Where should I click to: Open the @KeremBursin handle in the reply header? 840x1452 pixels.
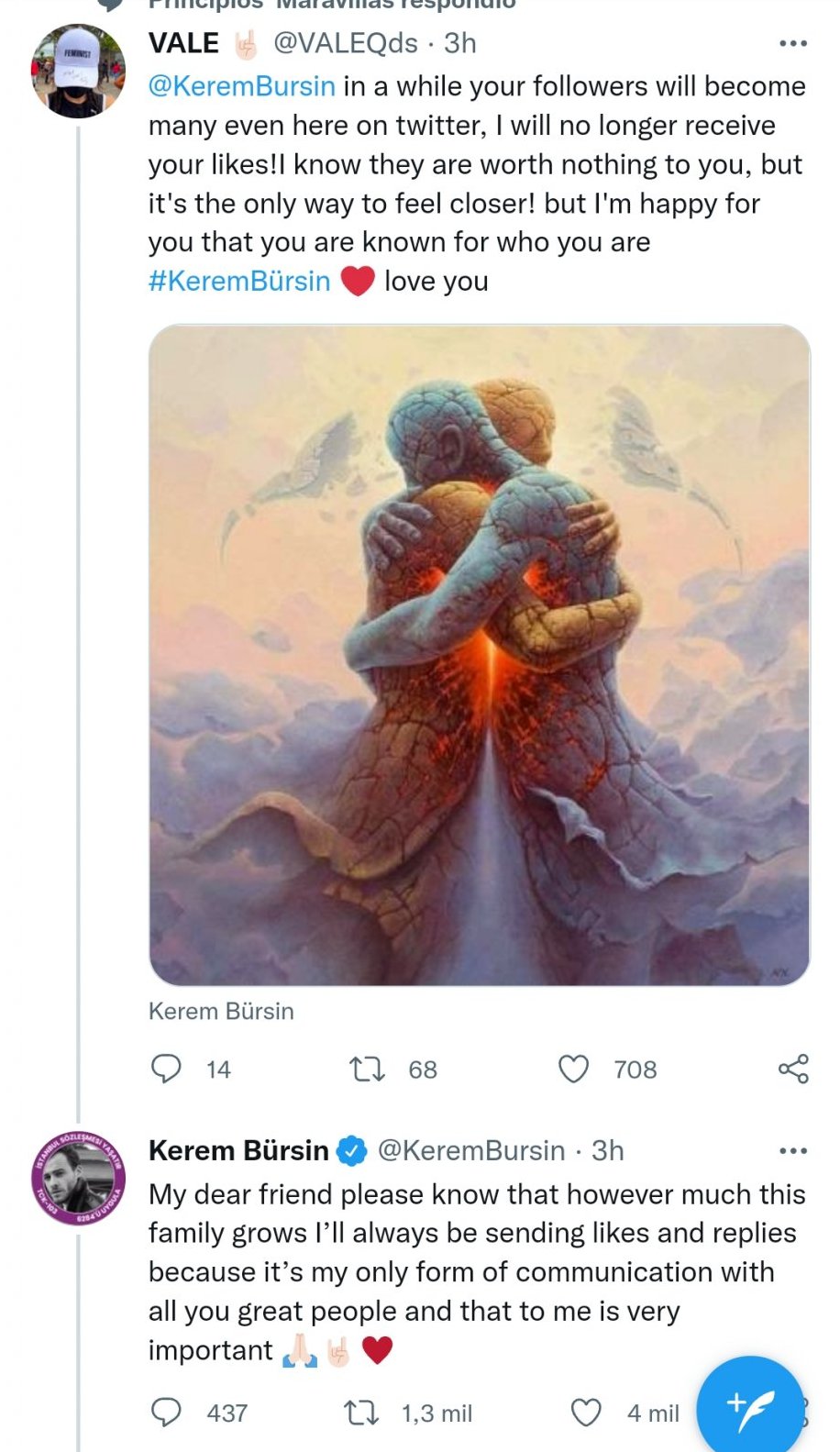[471, 1150]
